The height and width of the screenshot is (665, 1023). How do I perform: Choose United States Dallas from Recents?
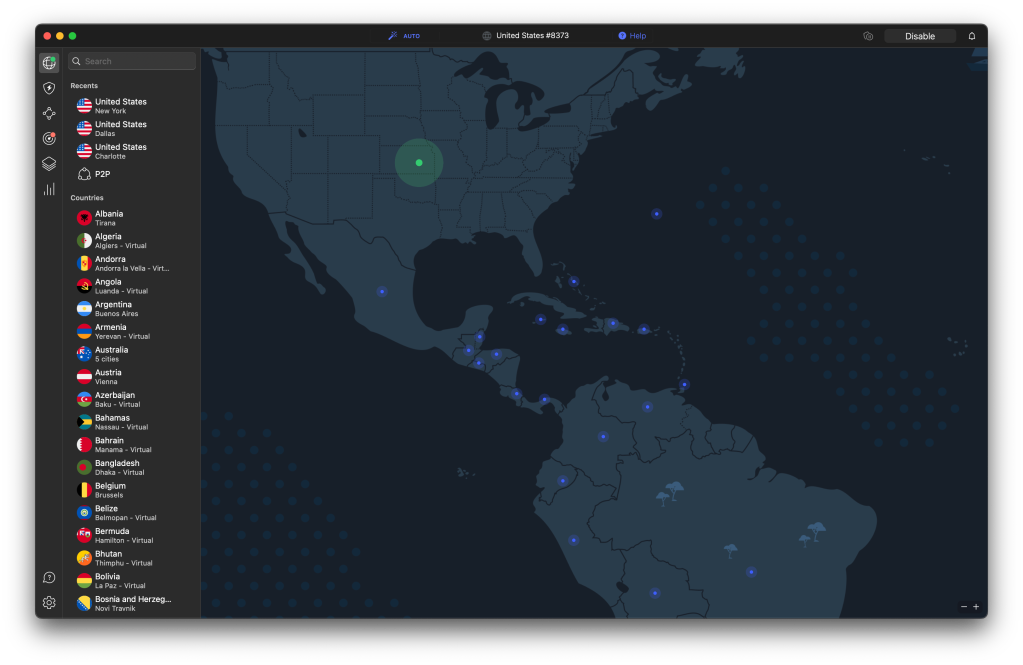point(120,128)
